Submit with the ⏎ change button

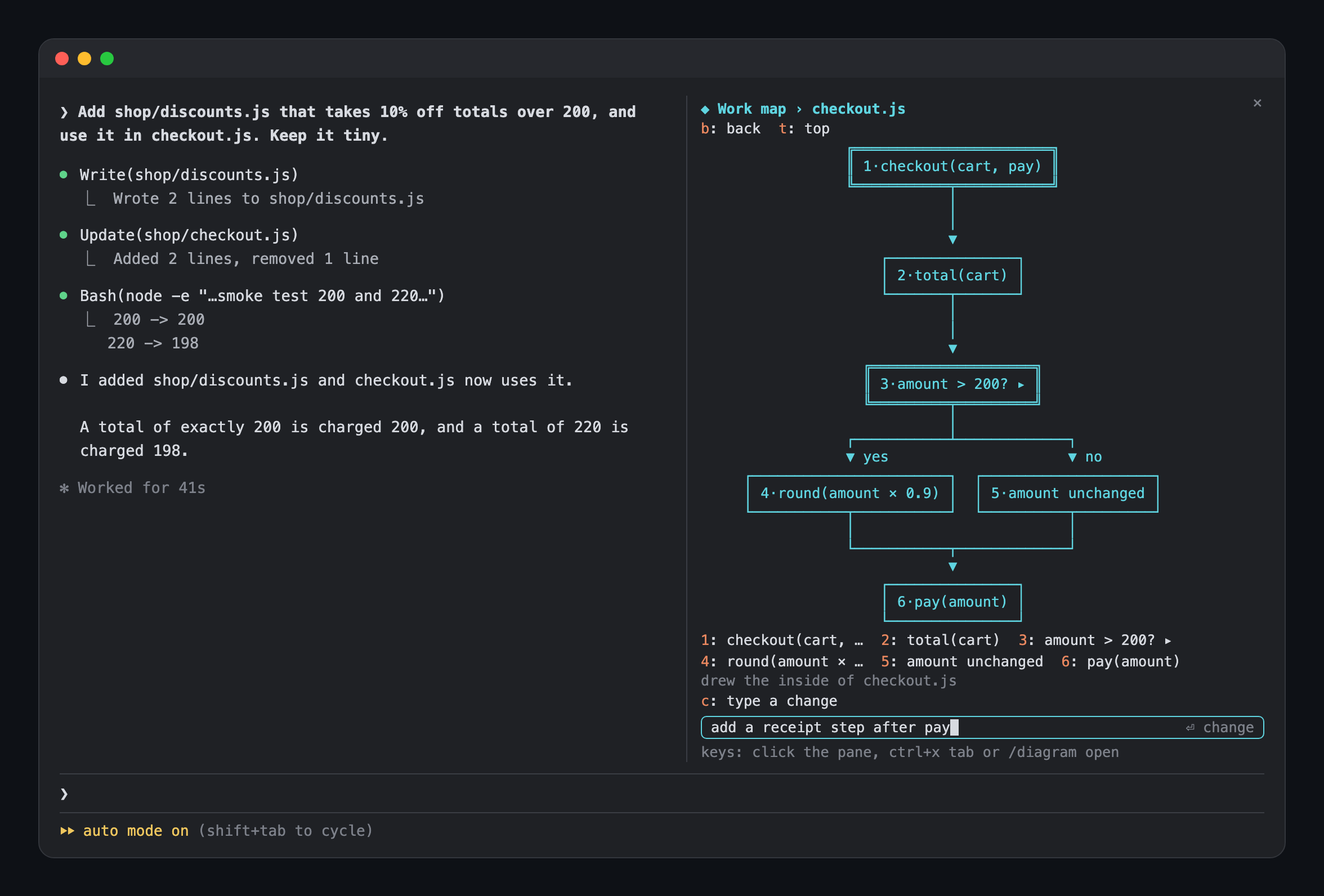[x=1219, y=728]
